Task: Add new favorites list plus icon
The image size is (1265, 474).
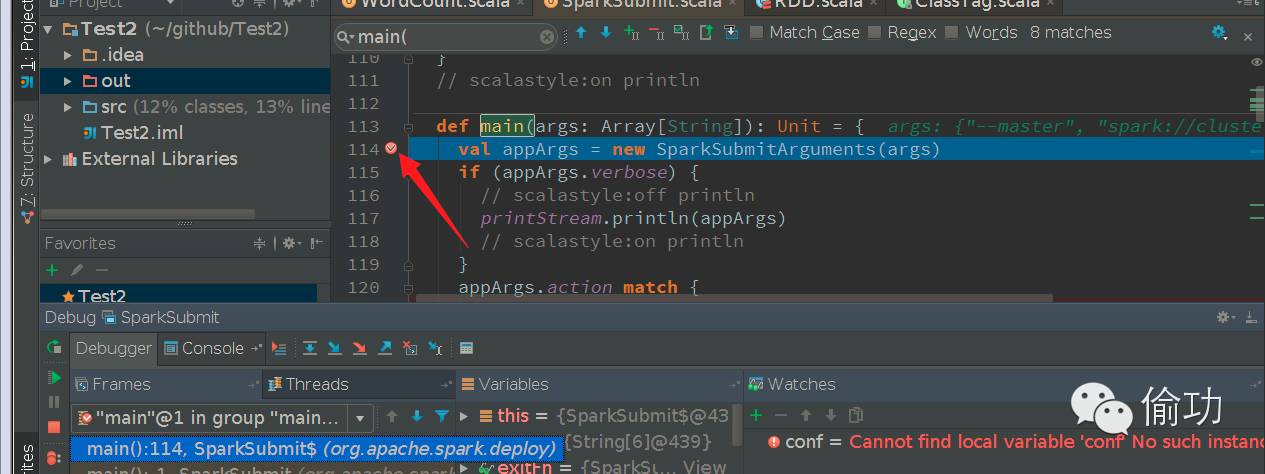Action: 53,270
